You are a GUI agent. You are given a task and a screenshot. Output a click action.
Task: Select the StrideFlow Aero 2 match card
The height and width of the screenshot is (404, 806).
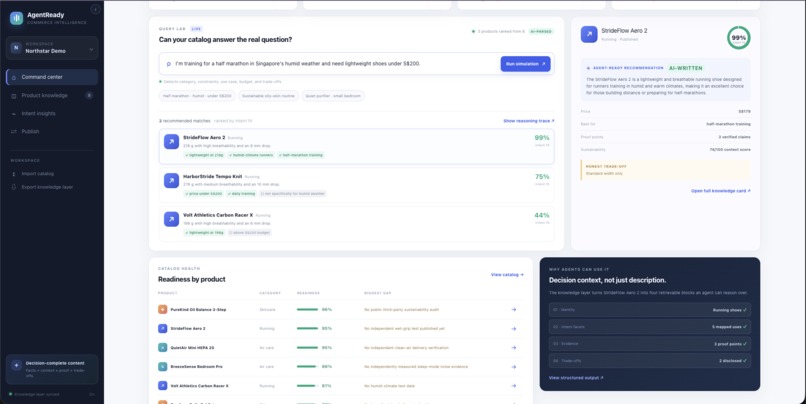pyautogui.click(x=356, y=146)
